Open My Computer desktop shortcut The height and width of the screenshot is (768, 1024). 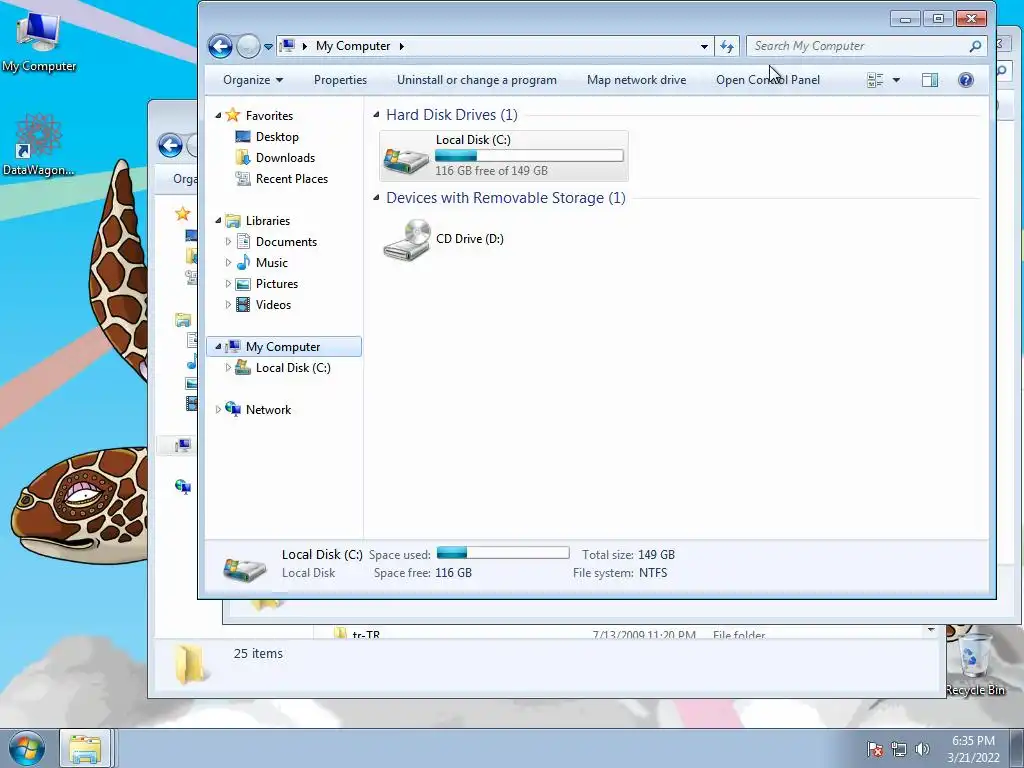(x=39, y=40)
